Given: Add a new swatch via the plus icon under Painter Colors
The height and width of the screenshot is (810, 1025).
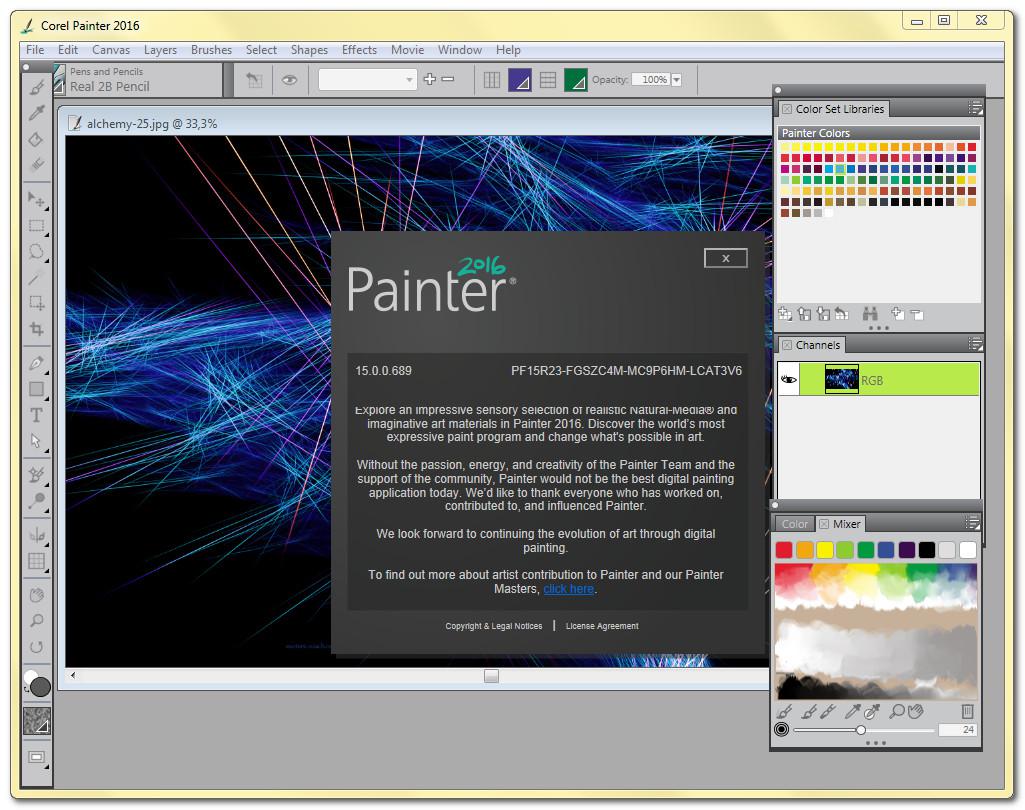Looking at the screenshot, I should point(898,314).
